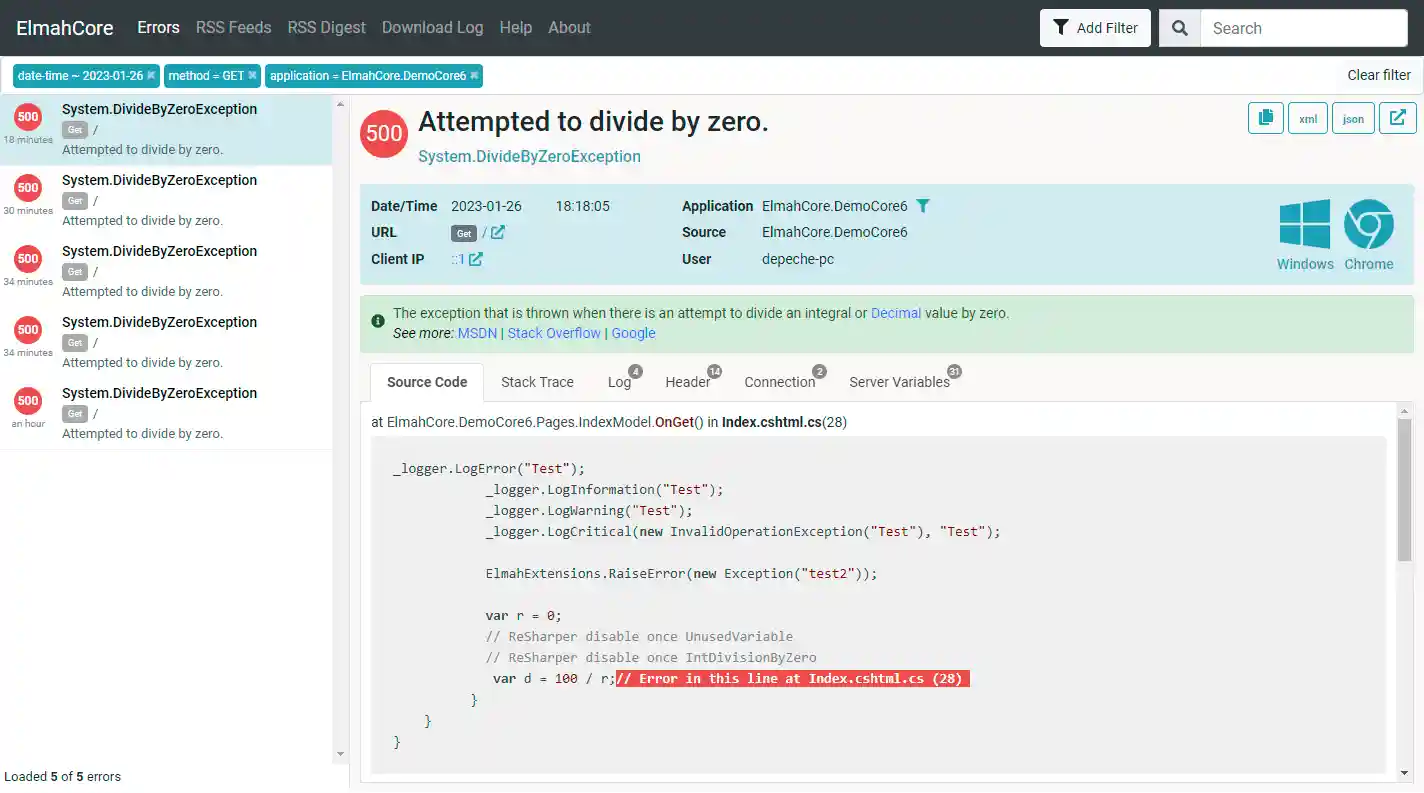This screenshot has width=1424, height=793.
Task: Select the error logged 18 minutes ago
Action: (x=166, y=130)
